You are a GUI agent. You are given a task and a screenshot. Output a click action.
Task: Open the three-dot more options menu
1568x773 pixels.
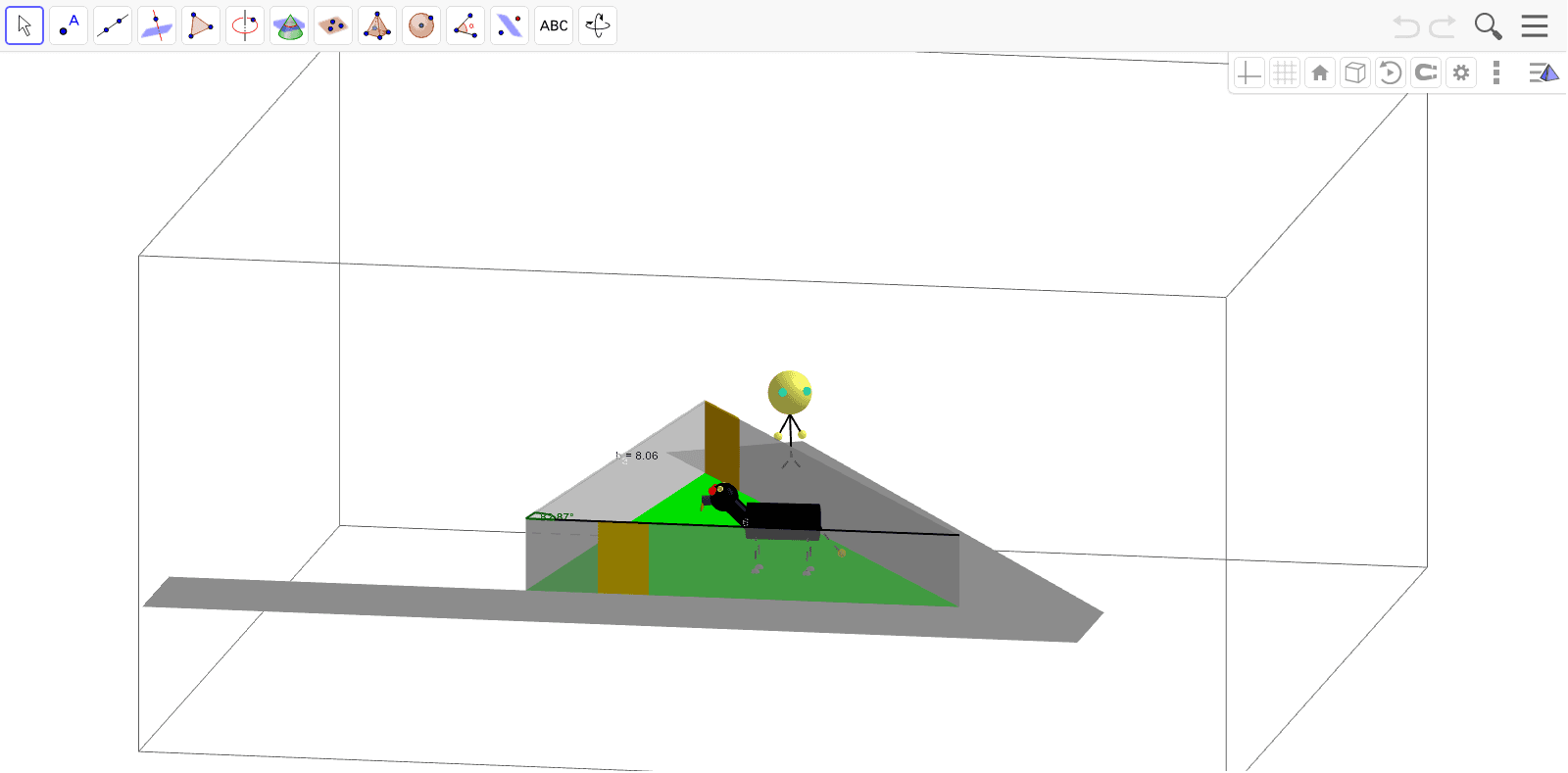point(1496,72)
